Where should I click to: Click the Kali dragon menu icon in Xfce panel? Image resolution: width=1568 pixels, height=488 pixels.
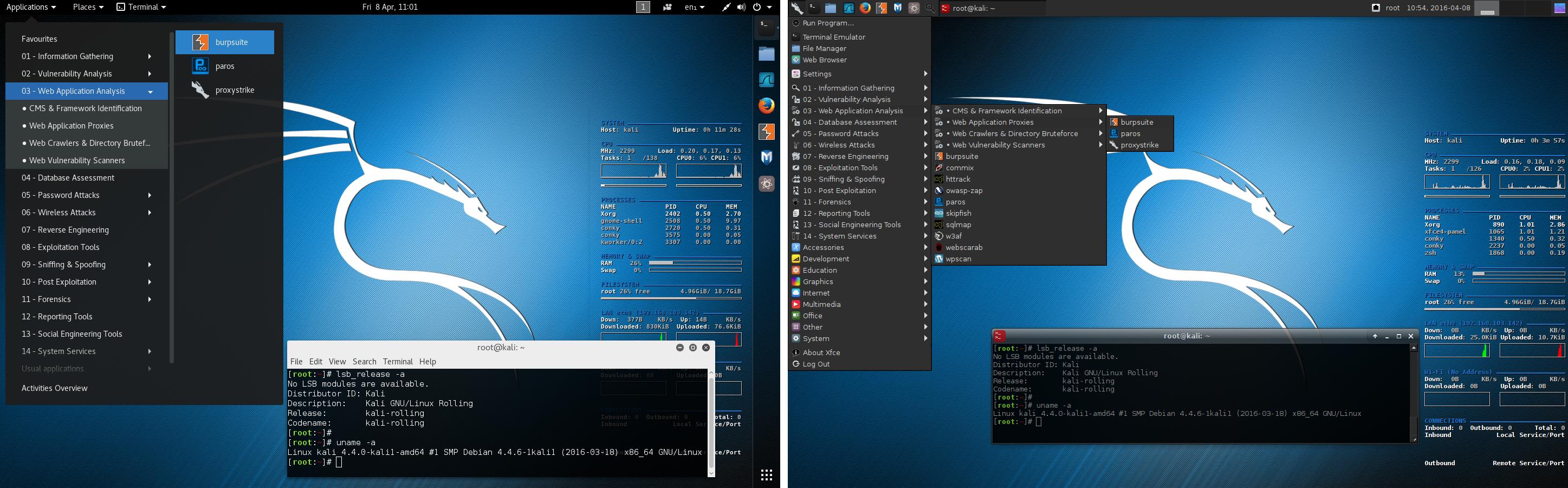pyautogui.click(x=797, y=8)
